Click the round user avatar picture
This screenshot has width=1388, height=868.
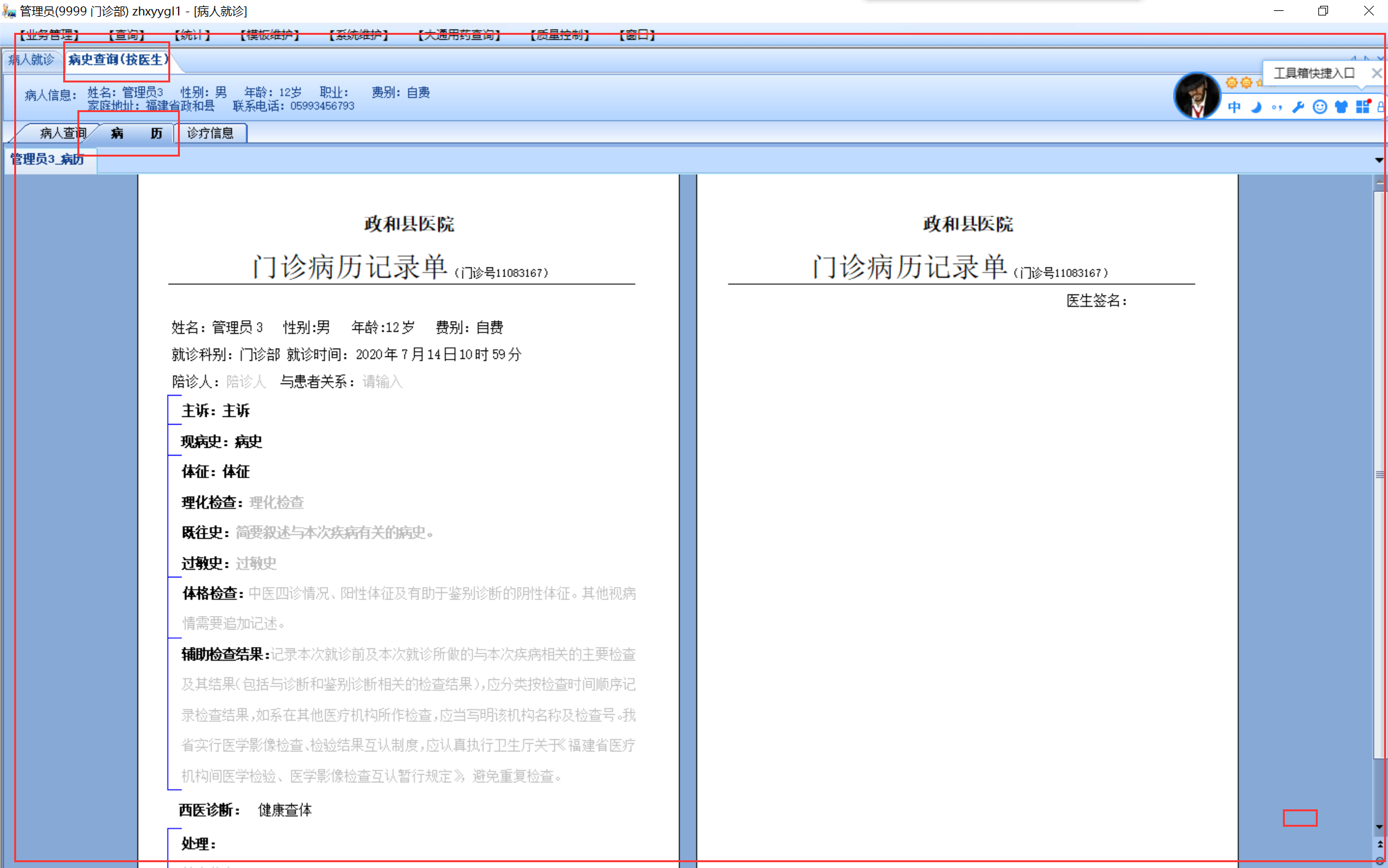pos(1197,96)
